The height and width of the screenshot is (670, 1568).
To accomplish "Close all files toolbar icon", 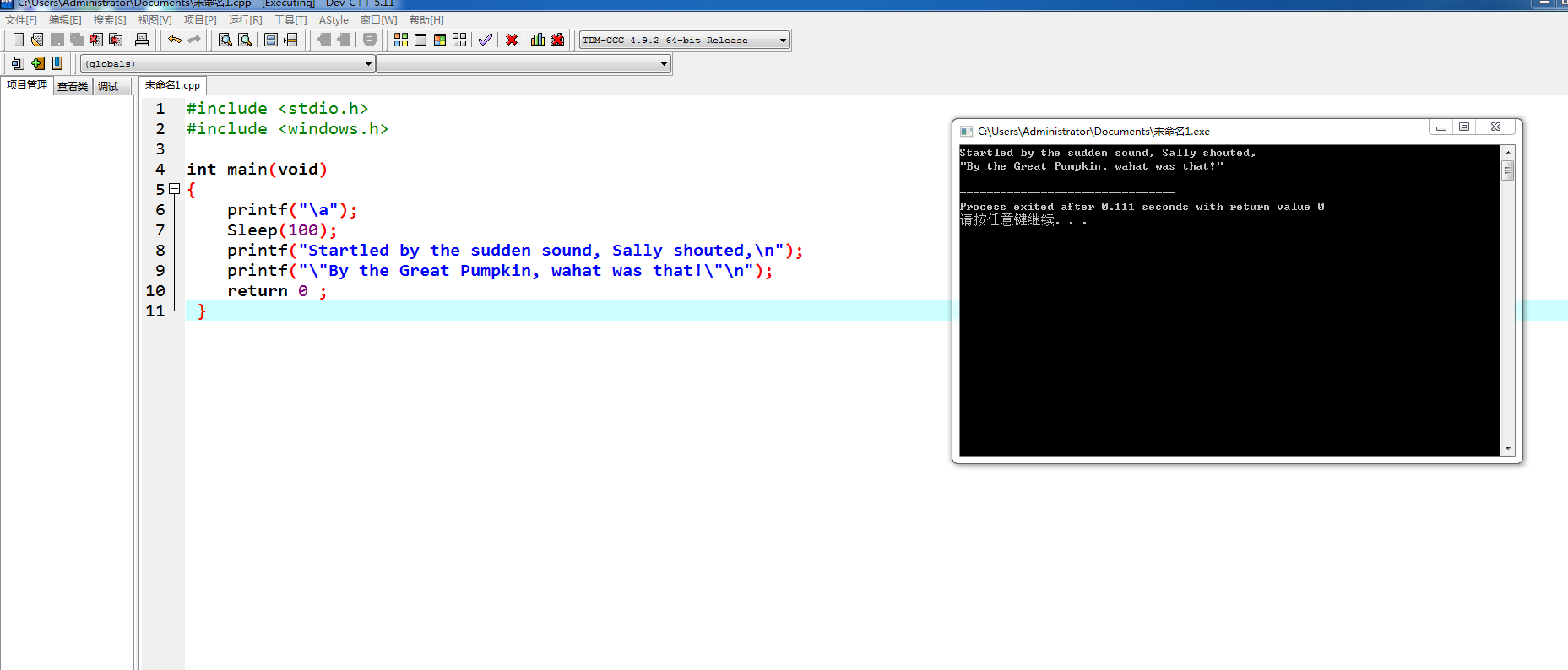I will 116,40.
